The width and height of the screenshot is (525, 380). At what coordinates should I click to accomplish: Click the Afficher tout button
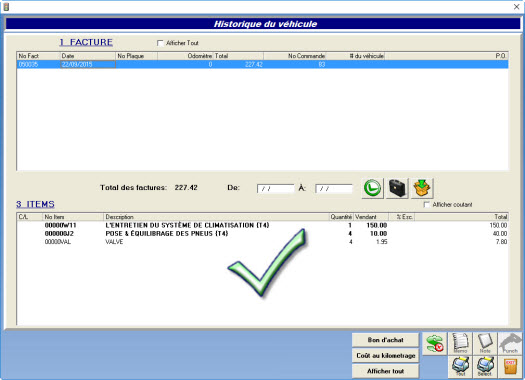(x=385, y=371)
